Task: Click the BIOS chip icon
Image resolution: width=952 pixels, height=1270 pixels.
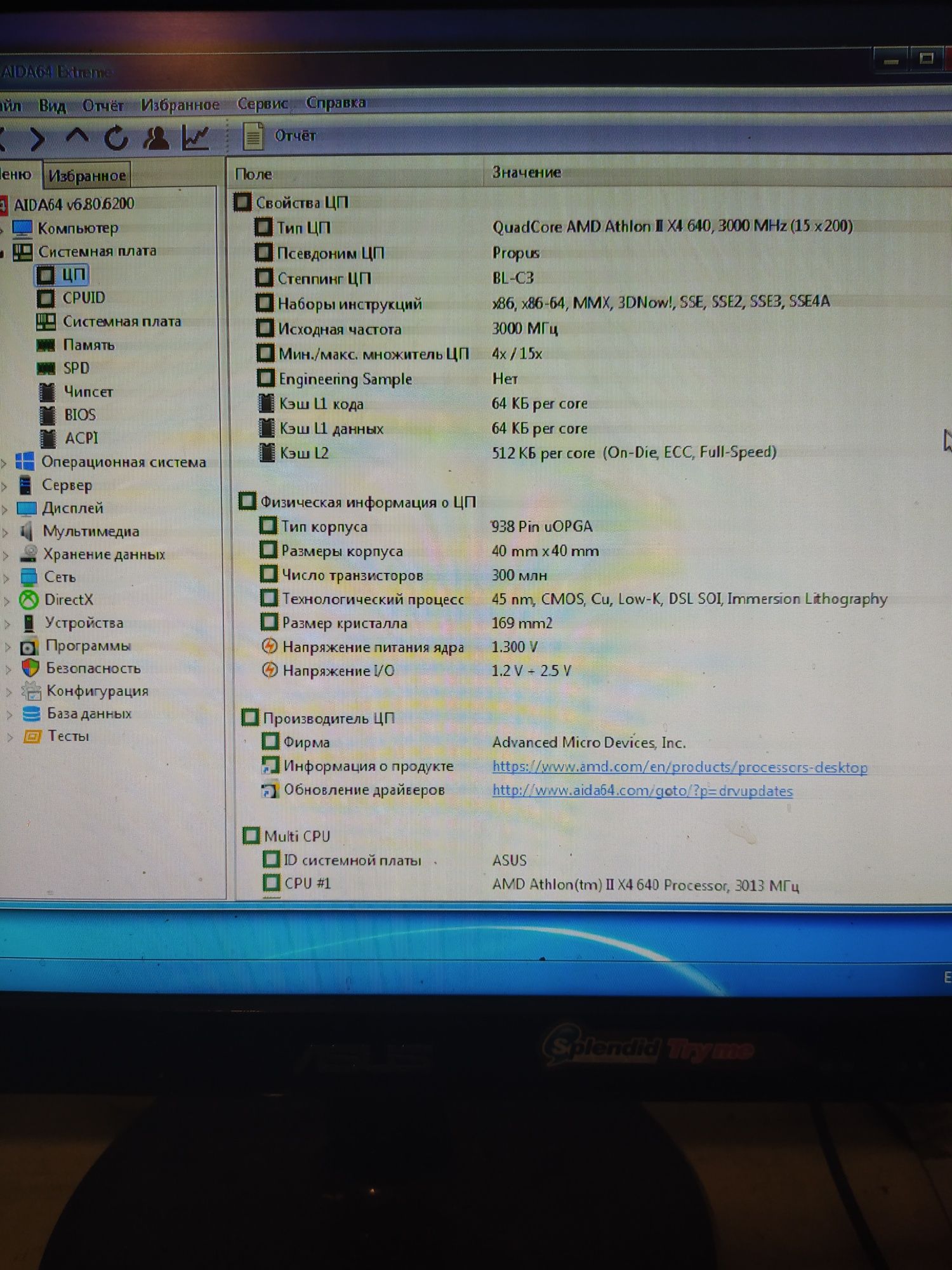Action: pyautogui.click(x=48, y=415)
